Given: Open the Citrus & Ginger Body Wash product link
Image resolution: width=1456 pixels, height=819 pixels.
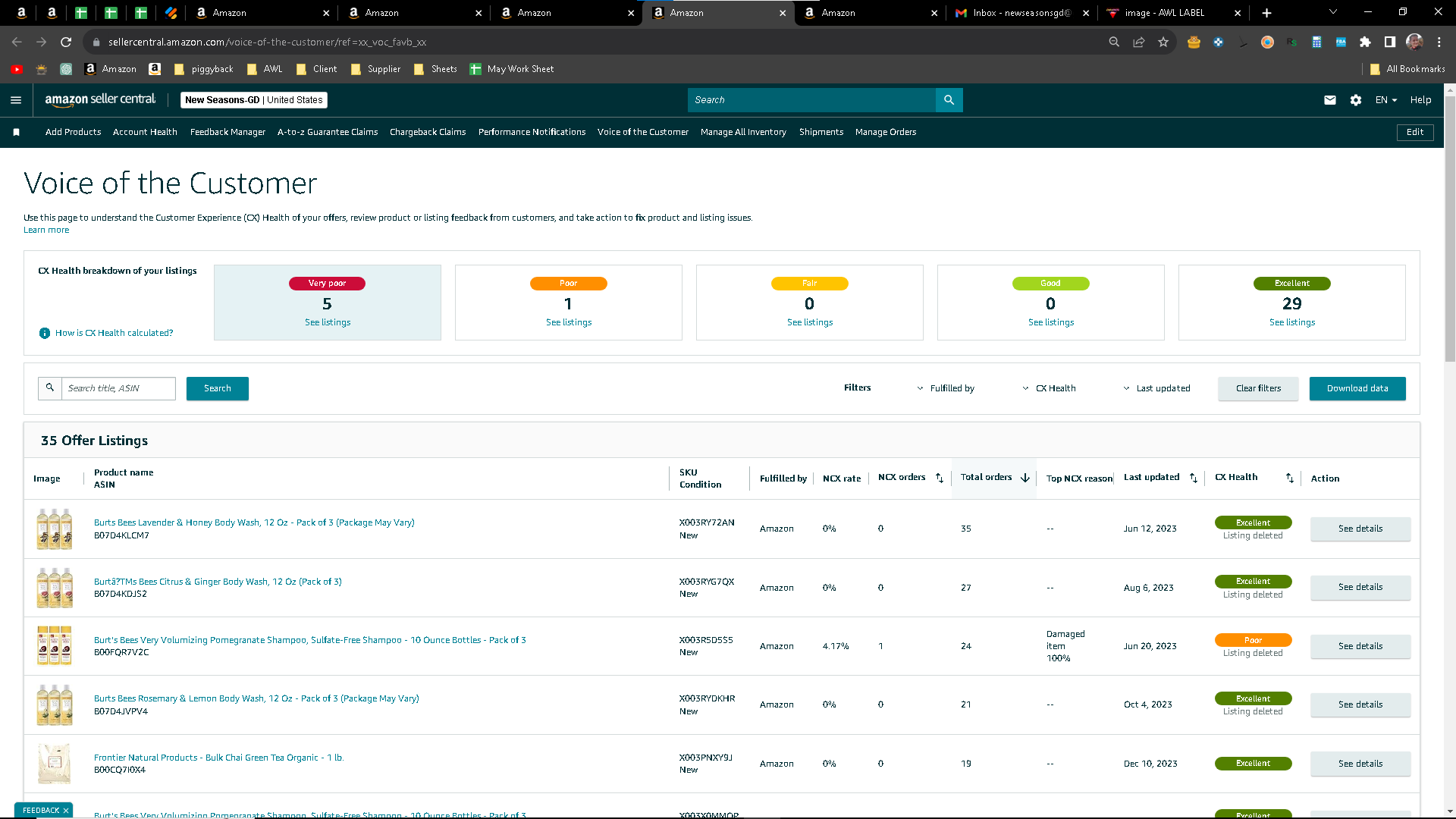Looking at the screenshot, I should [218, 582].
